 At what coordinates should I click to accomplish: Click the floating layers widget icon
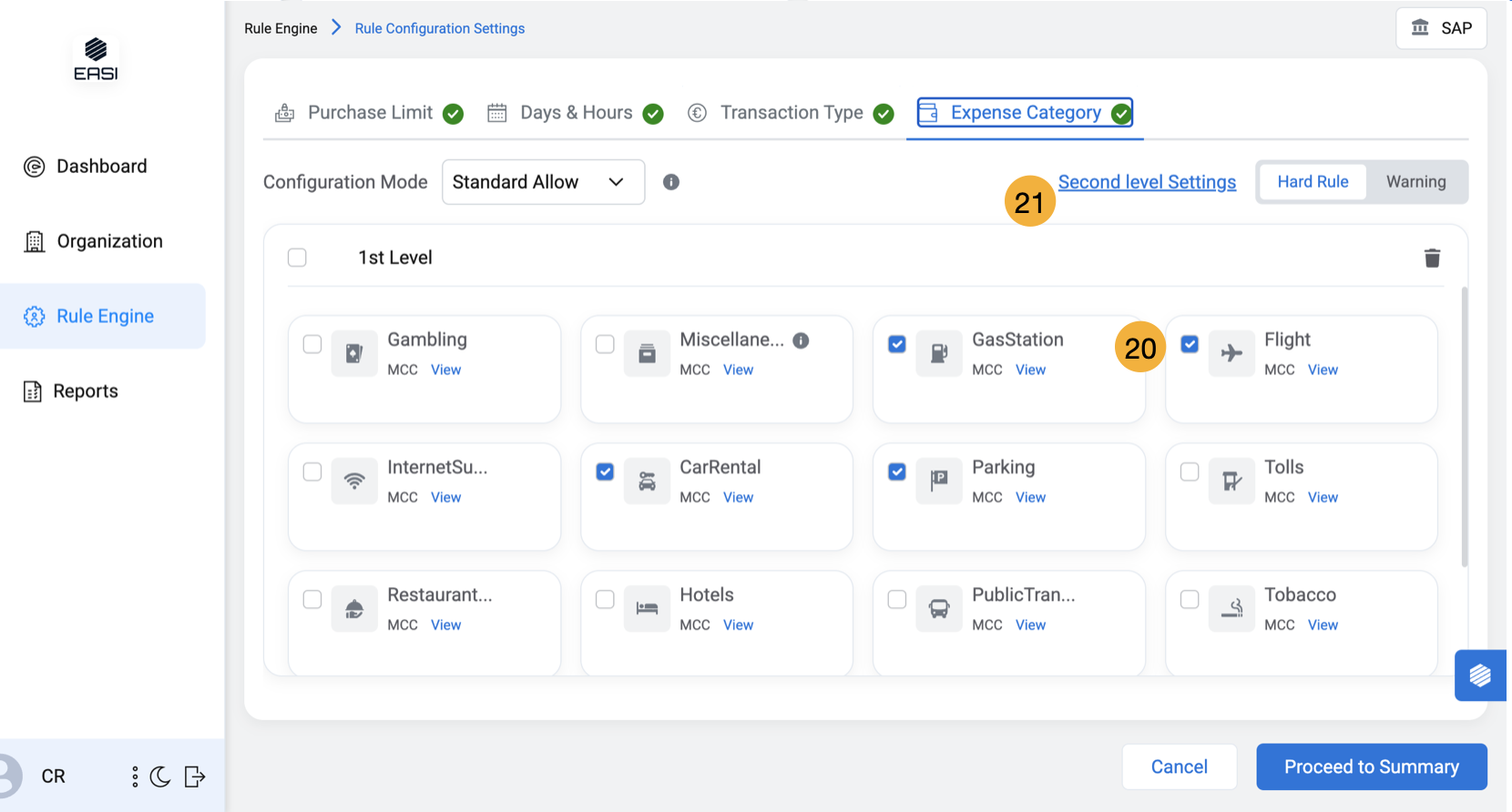pyautogui.click(x=1479, y=675)
